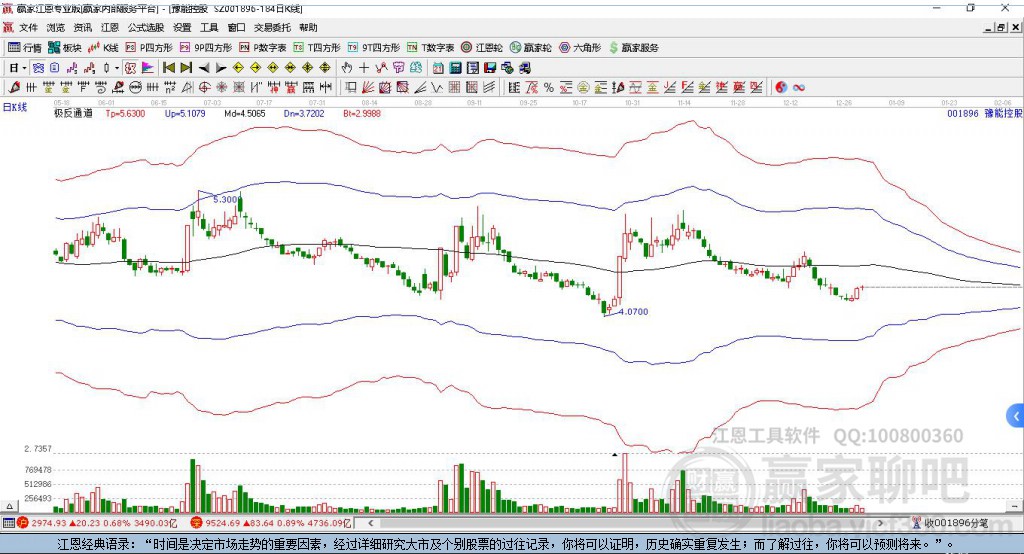Click the Md=4.5065 indicator value
1024x554 pixels.
click(245, 114)
